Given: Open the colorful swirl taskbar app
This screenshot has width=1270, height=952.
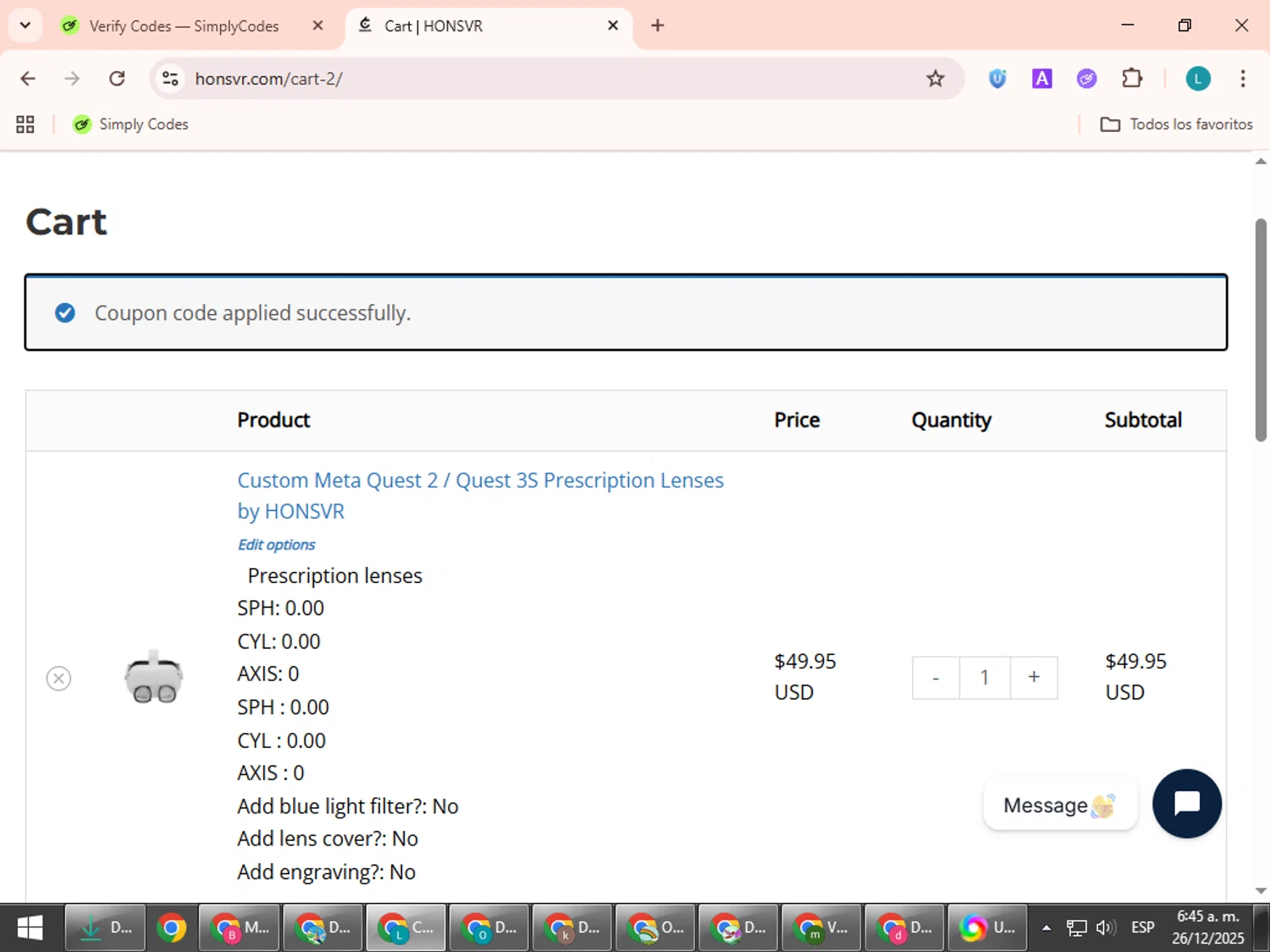Looking at the screenshot, I should [x=986, y=928].
